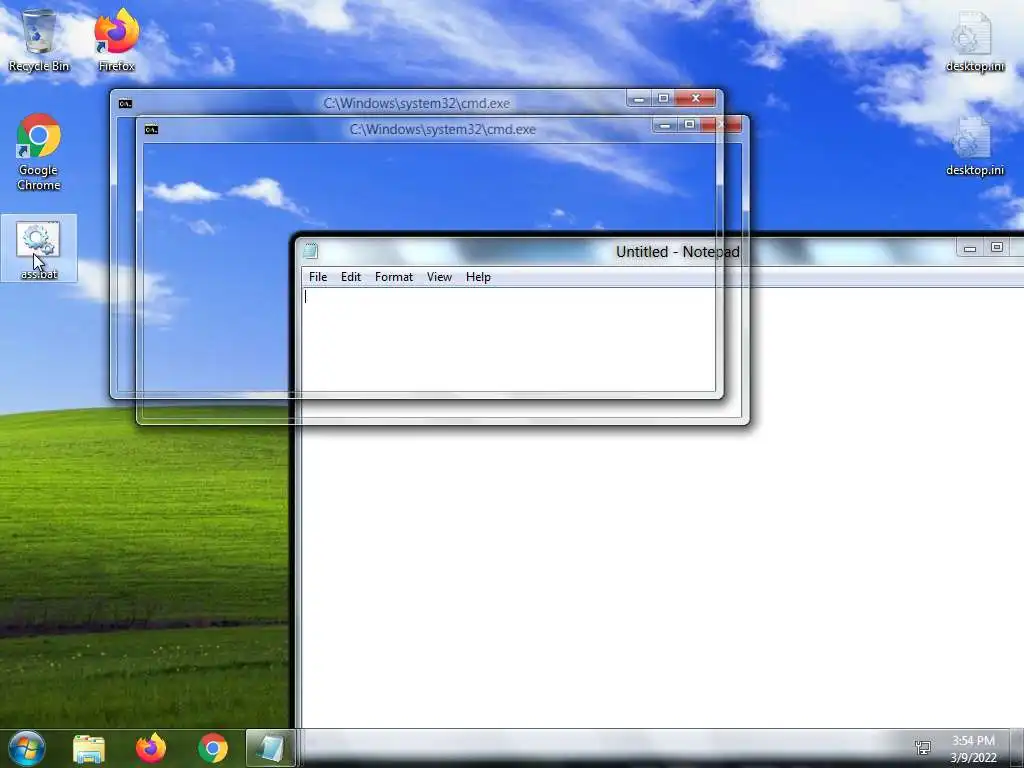Launch Chrome from the taskbar
The height and width of the screenshot is (768, 1024).
tap(213, 748)
